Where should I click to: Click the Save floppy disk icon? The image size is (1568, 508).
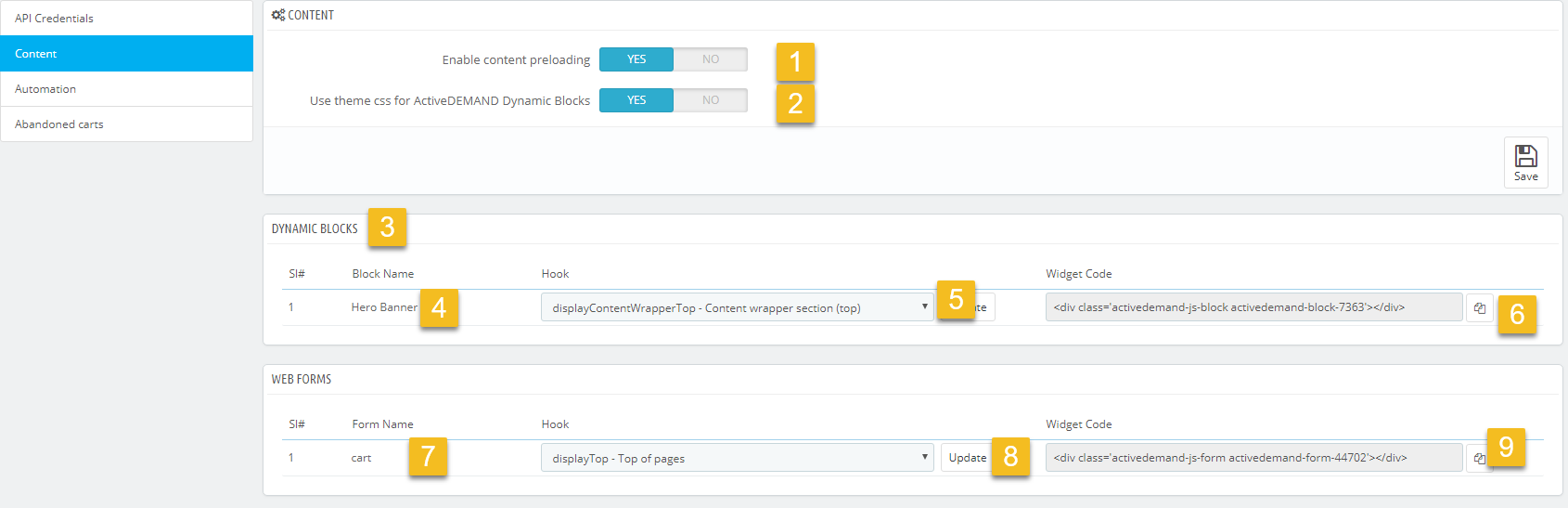[1525, 155]
